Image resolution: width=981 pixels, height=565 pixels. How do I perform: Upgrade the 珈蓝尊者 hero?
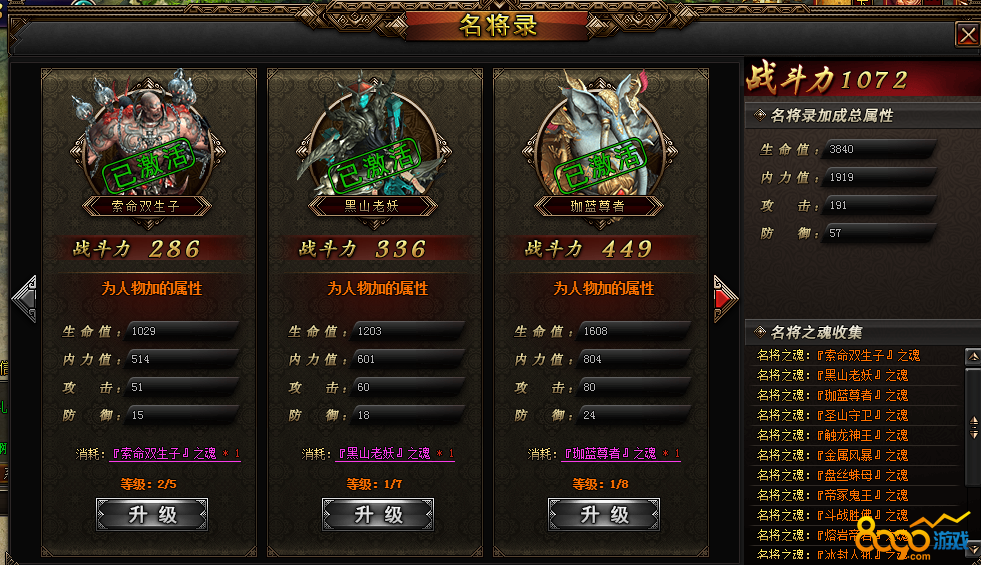click(x=604, y=515)
